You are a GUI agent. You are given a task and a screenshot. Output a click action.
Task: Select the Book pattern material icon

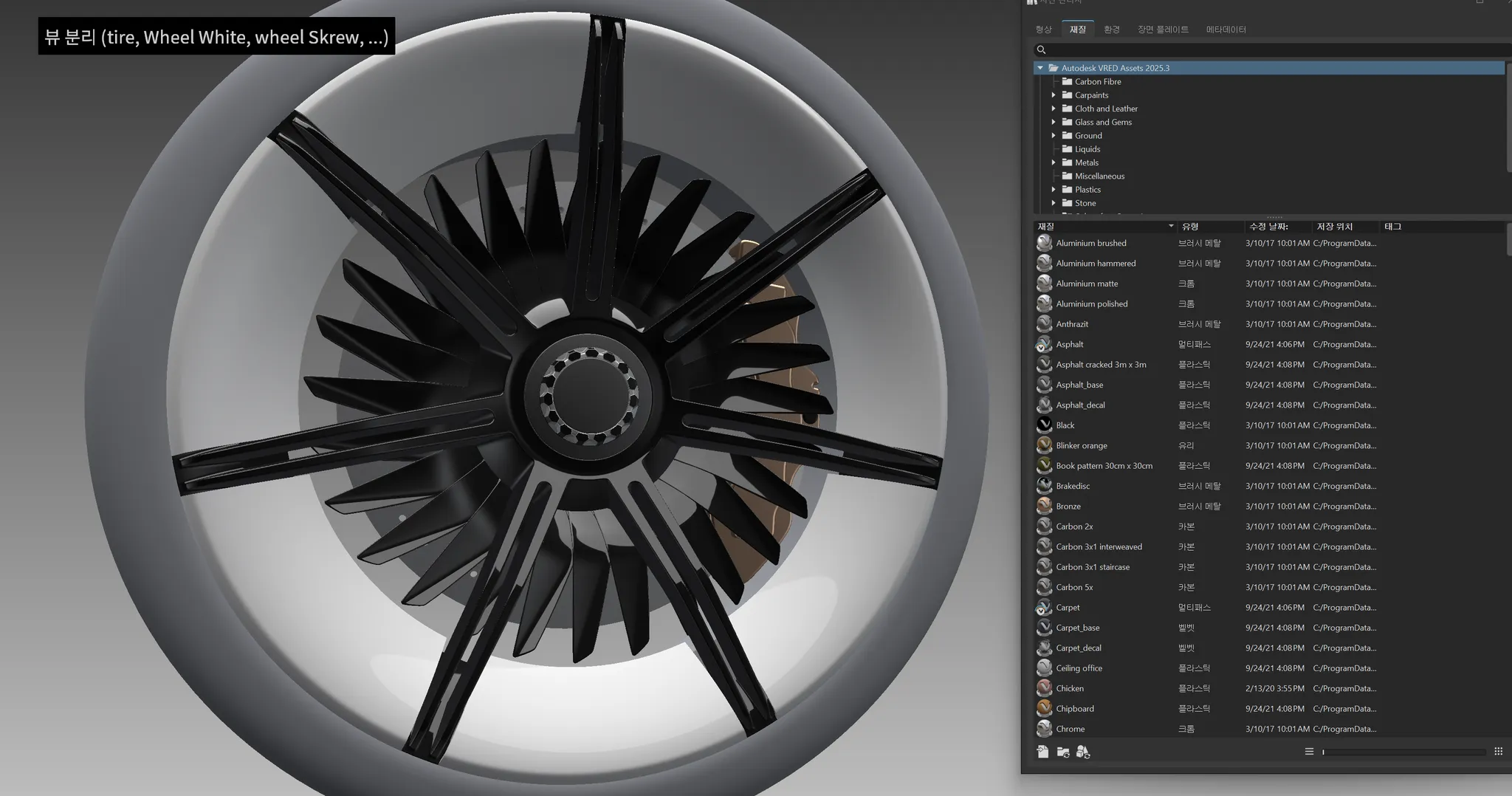tap(1044, 466)
